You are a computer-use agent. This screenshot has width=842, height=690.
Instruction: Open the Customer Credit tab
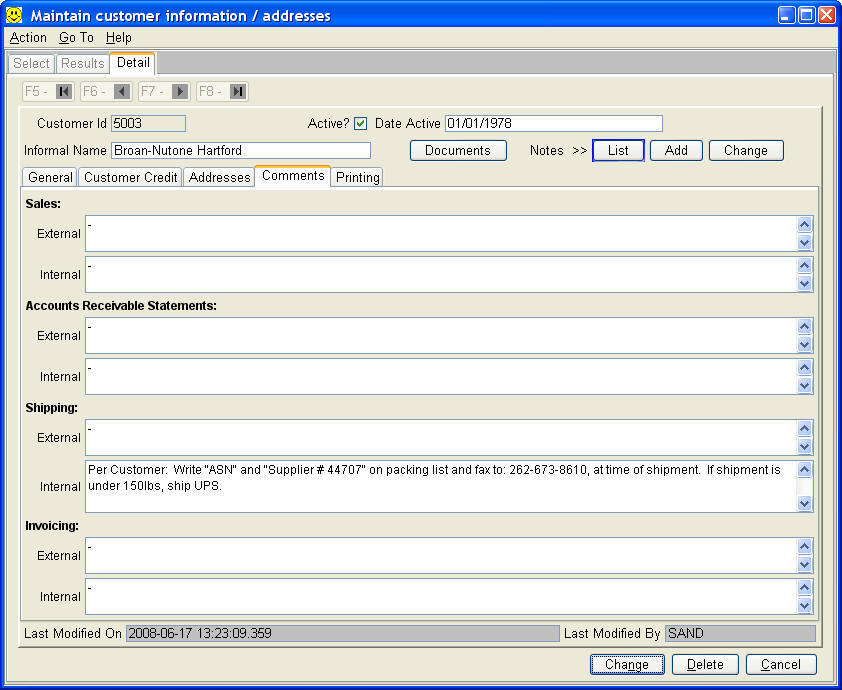(x=130, y=177)
